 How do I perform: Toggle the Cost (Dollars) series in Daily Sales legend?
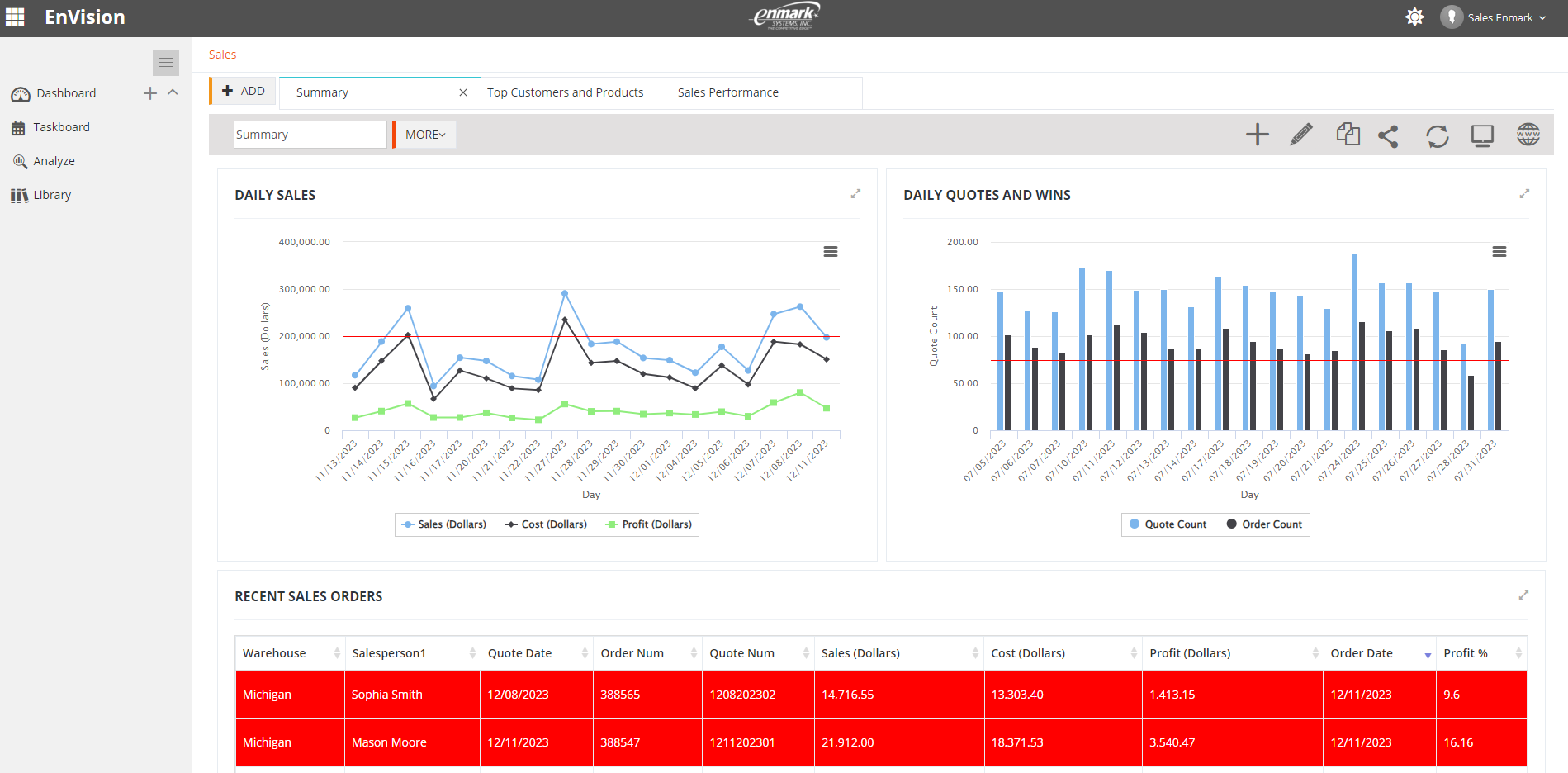pyautogui.click(x=546, y=524)
